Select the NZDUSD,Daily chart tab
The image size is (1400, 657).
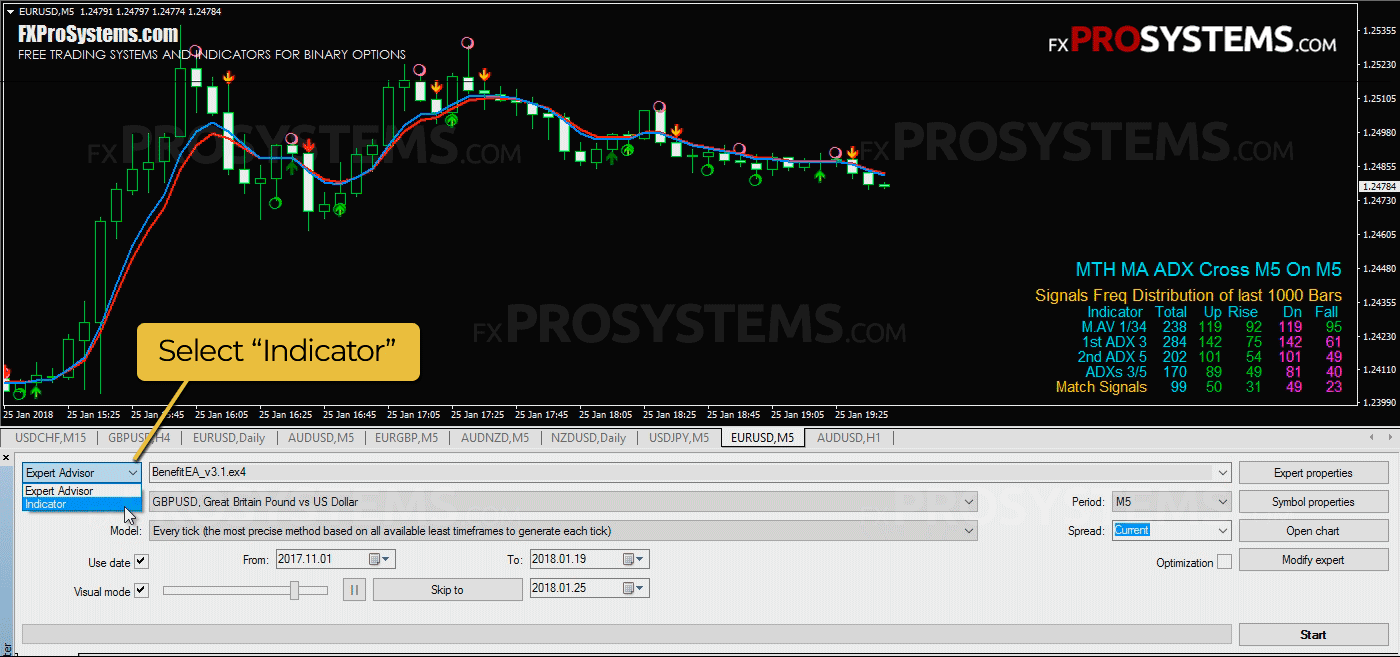[x=588, y=437]
